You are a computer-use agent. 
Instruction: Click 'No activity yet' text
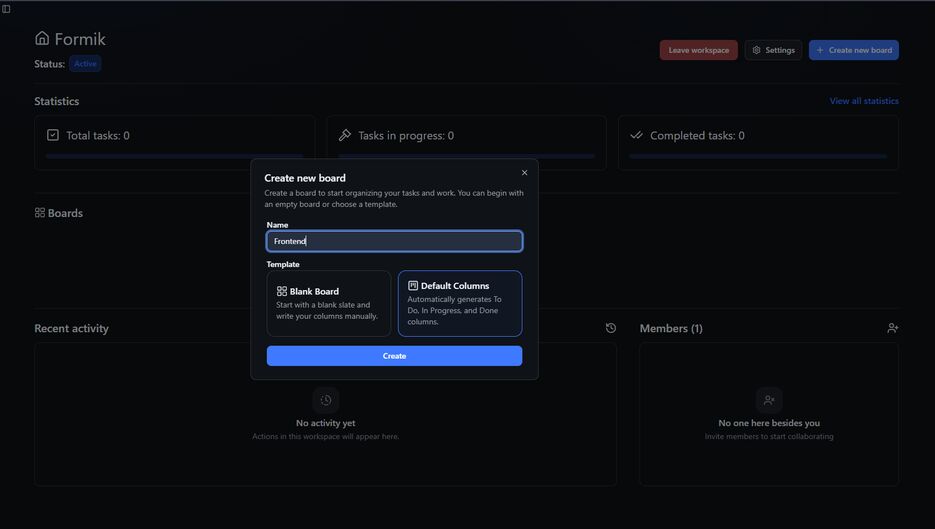326,423
